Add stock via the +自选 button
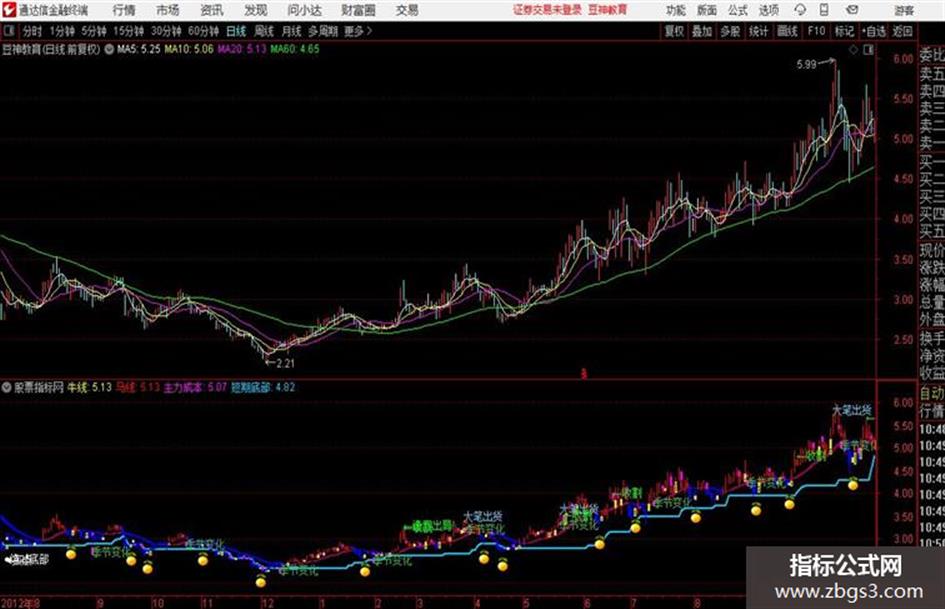945x609 pixels. pos(874,31)
